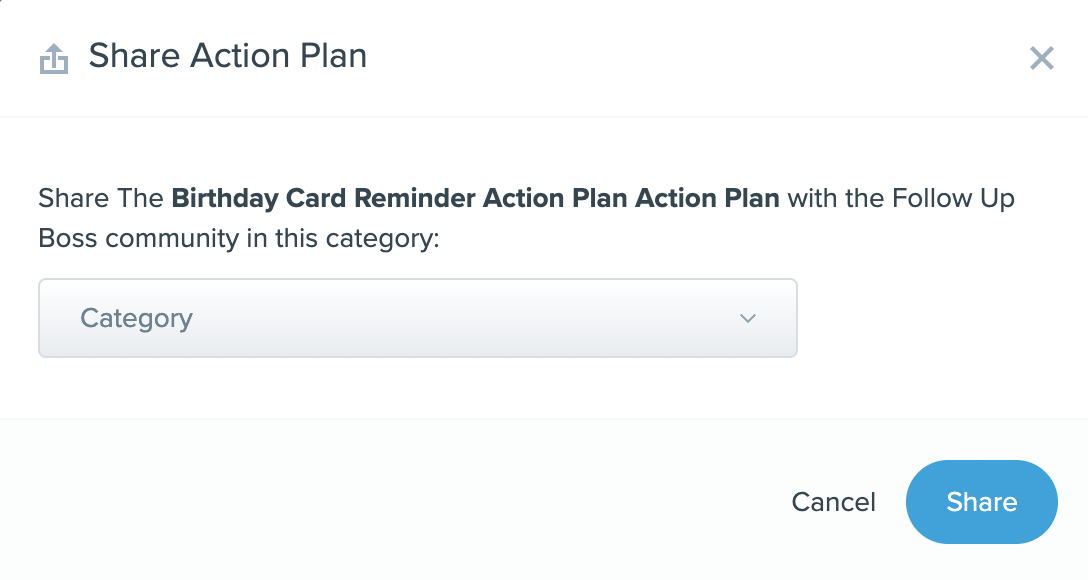Open the Category dropdown
Viewport: 1088px width, 580px height.
click(418, 318)
